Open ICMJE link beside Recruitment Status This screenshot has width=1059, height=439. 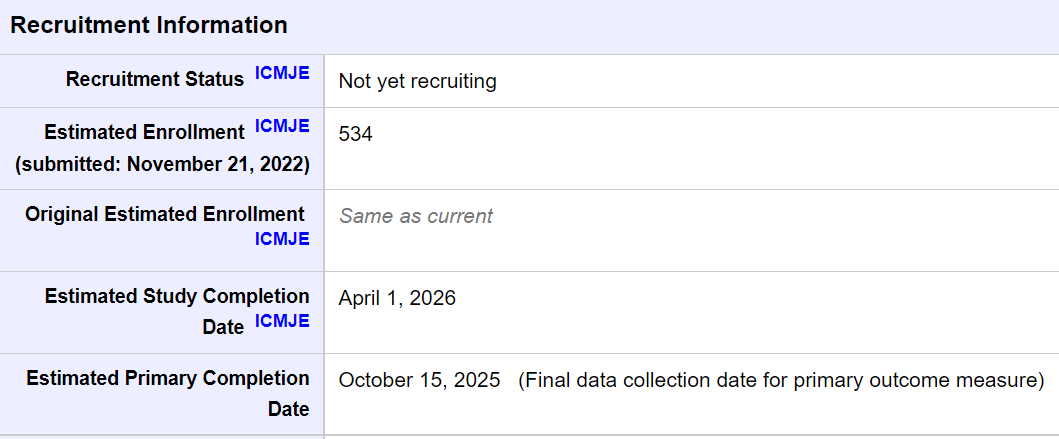click(x=282, y=74)
